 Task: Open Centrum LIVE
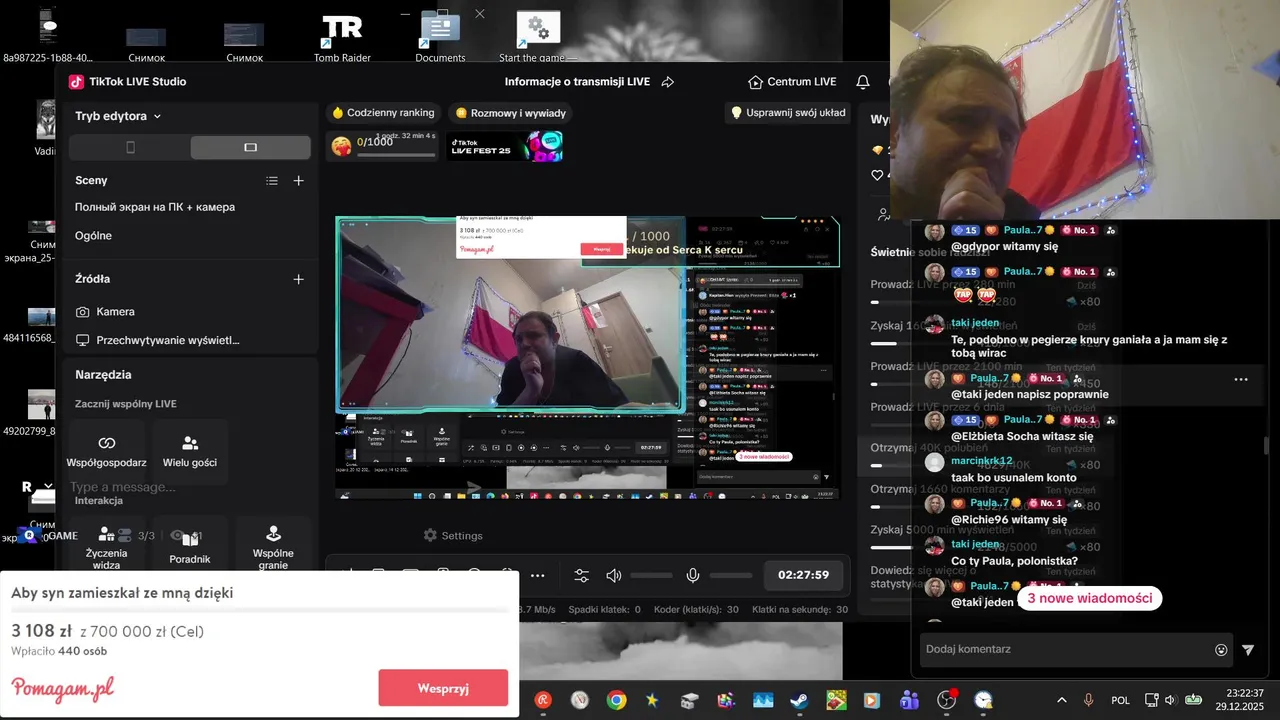pyautogui.click(x=792, y=82)
